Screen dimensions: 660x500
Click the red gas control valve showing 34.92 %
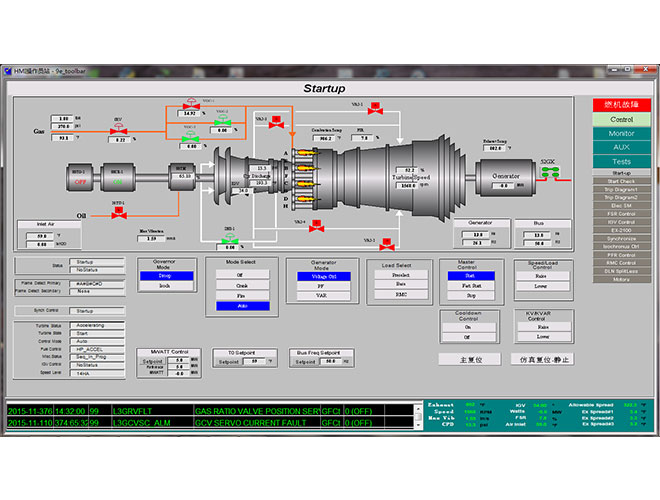click(x=191, y=104)
